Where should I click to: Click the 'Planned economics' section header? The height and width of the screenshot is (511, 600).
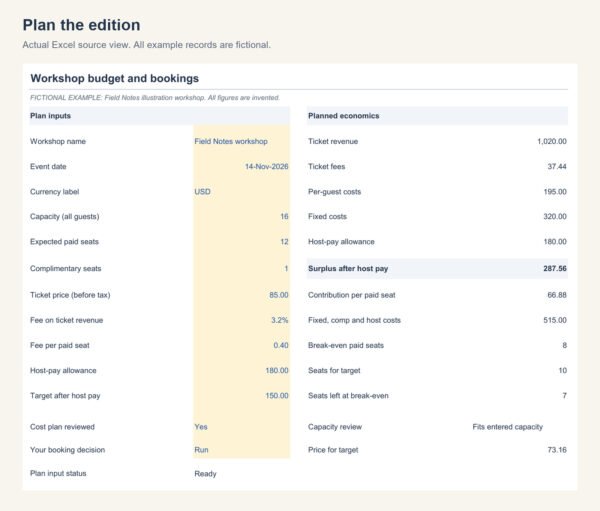click(437, 116)
